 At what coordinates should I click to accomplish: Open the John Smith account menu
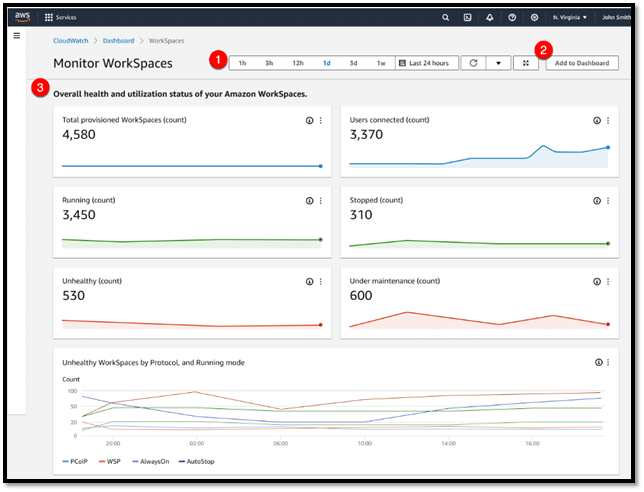[616, 17]
